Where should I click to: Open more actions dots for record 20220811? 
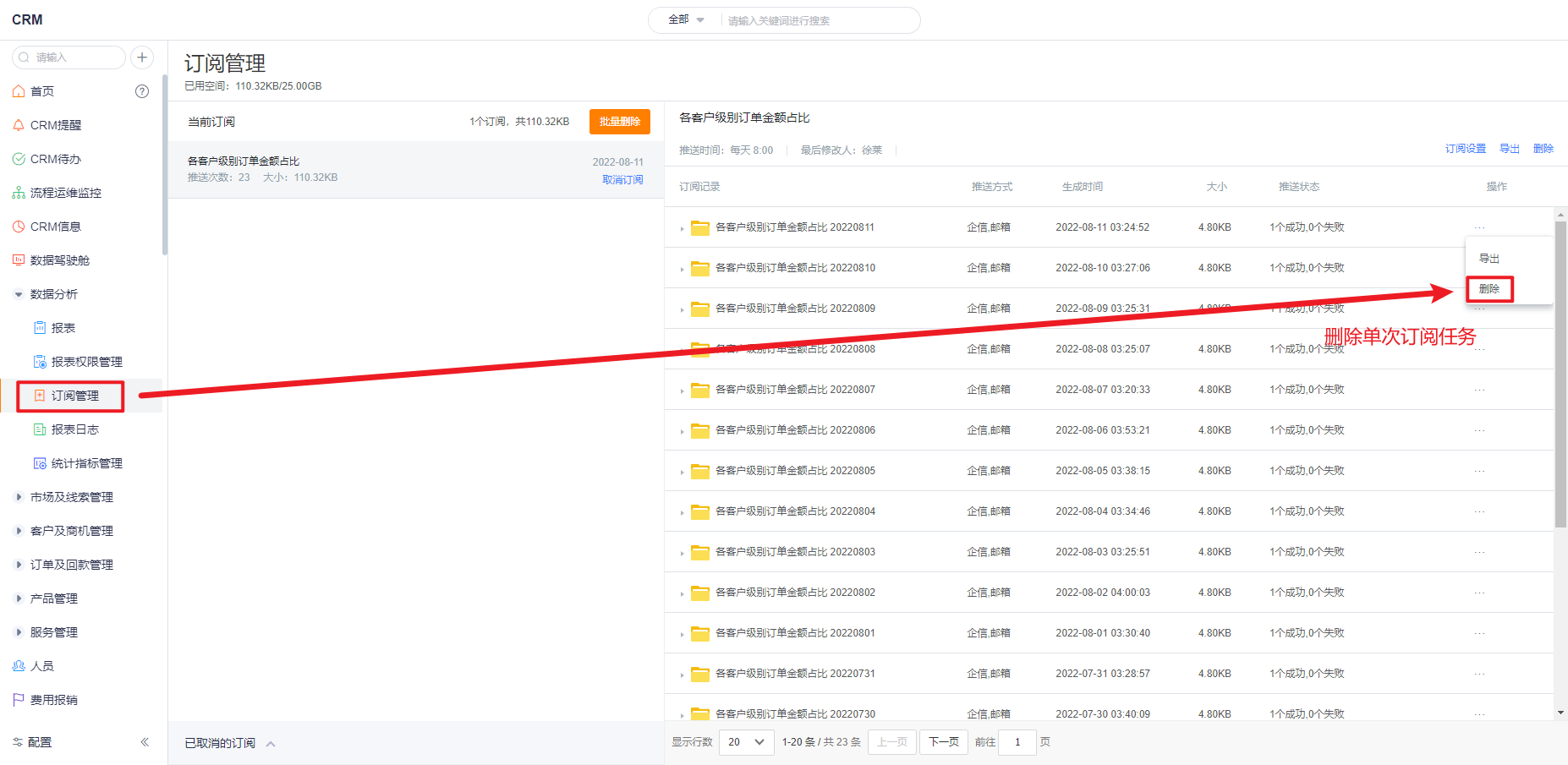point(1479,227)
